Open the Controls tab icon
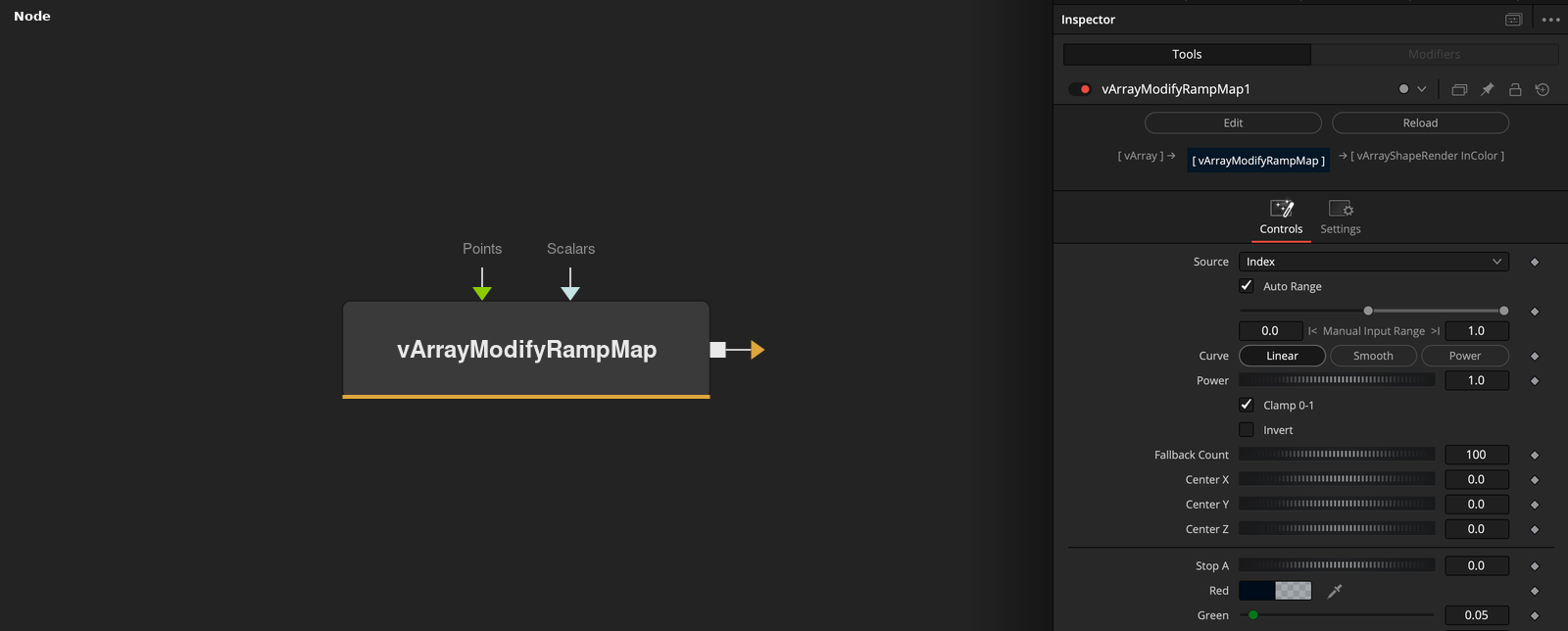This screenshot has height=631, width=1568. (x=1282, y=209)
